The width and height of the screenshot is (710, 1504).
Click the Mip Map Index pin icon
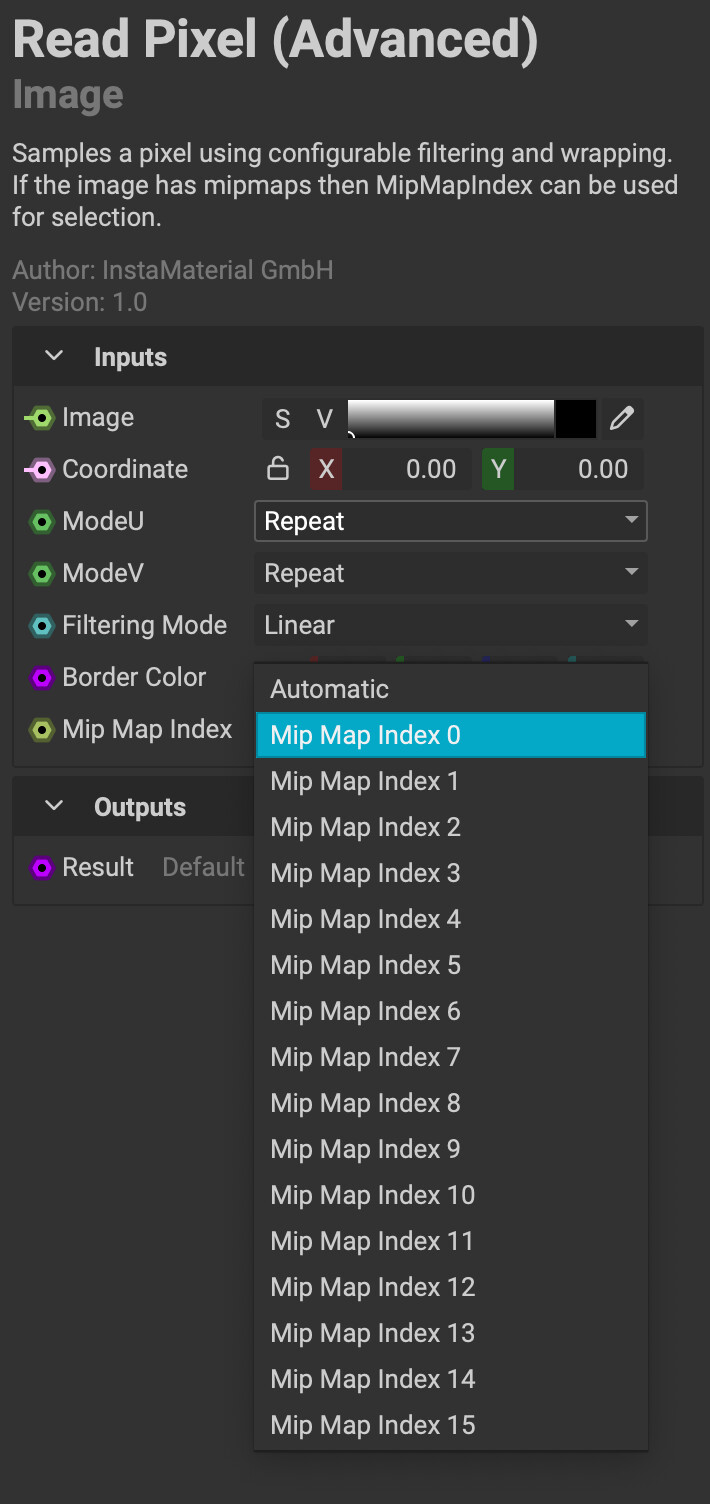41,730
